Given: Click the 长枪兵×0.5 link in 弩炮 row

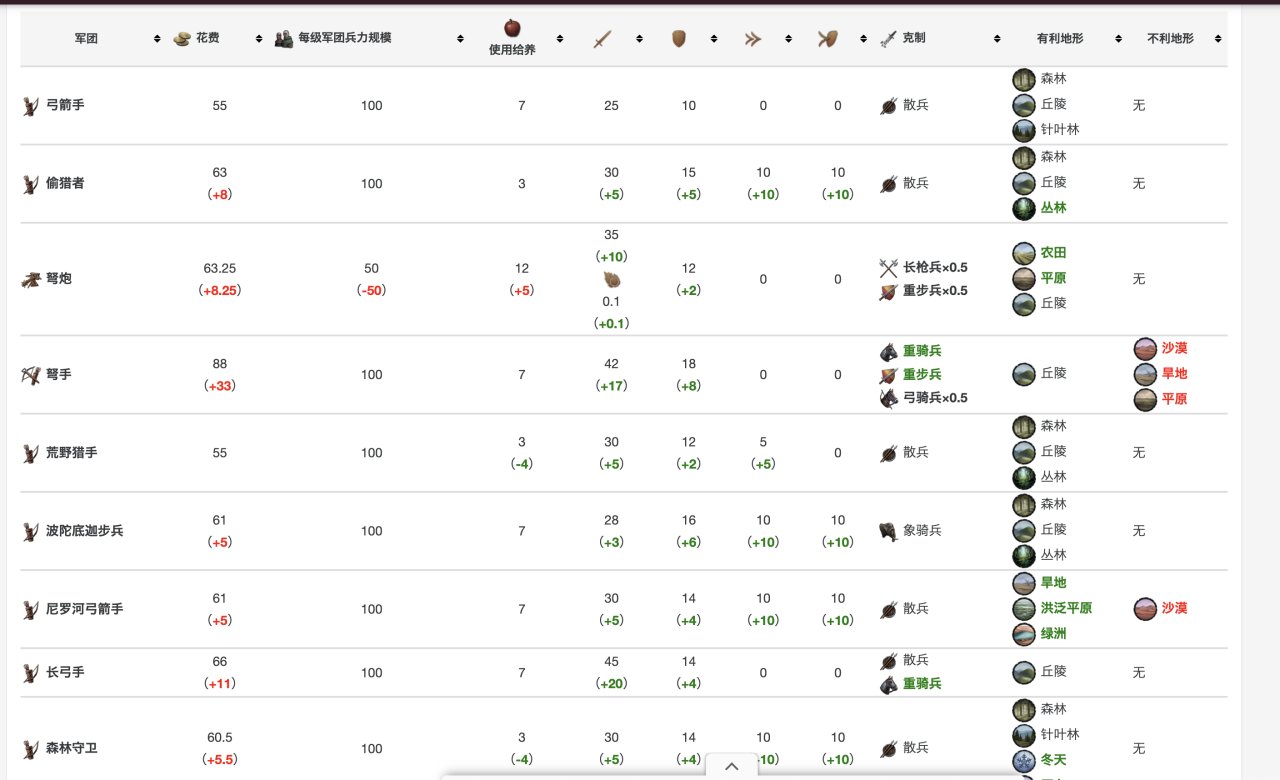Looking at the screenshot, I should pos(935,267).
